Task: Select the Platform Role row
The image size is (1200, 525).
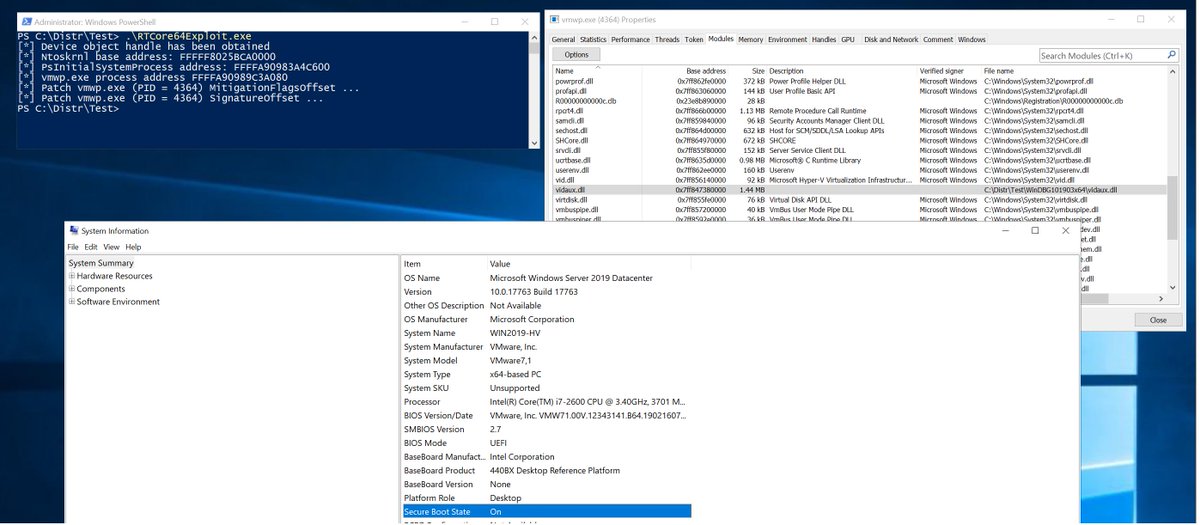Action: click(x=545, y=497)
